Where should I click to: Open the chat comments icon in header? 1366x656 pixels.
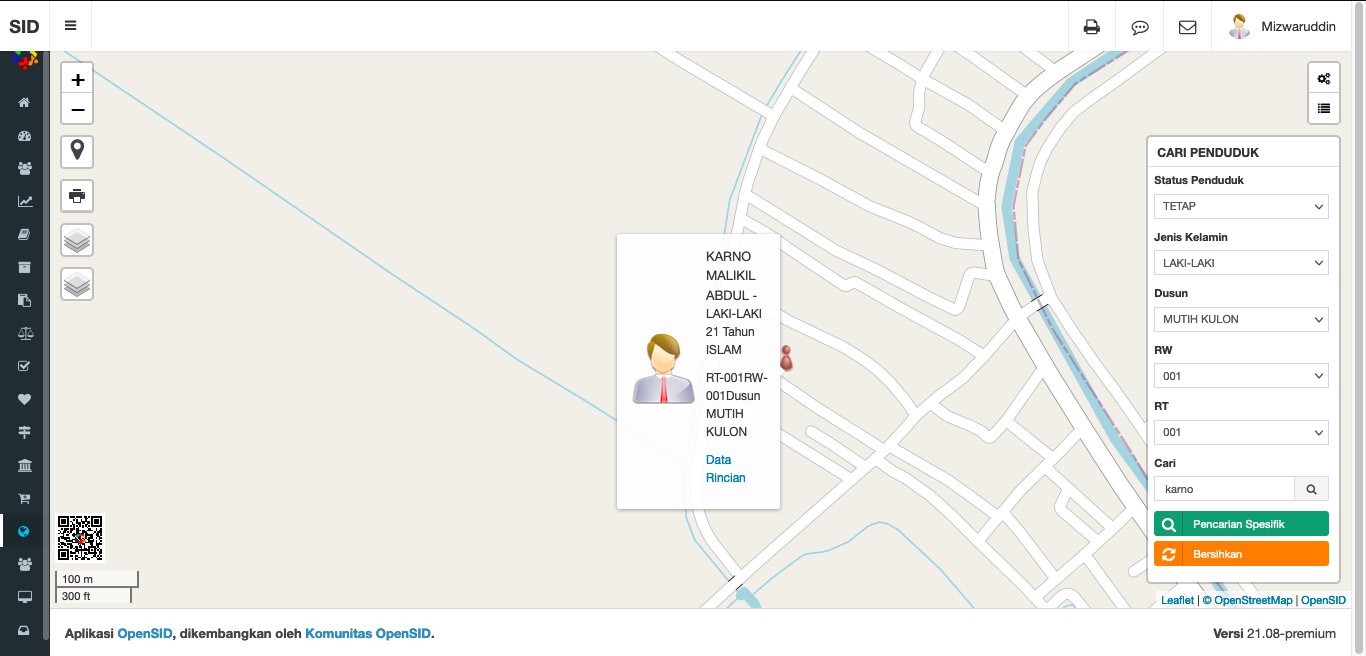point(1140,27)
